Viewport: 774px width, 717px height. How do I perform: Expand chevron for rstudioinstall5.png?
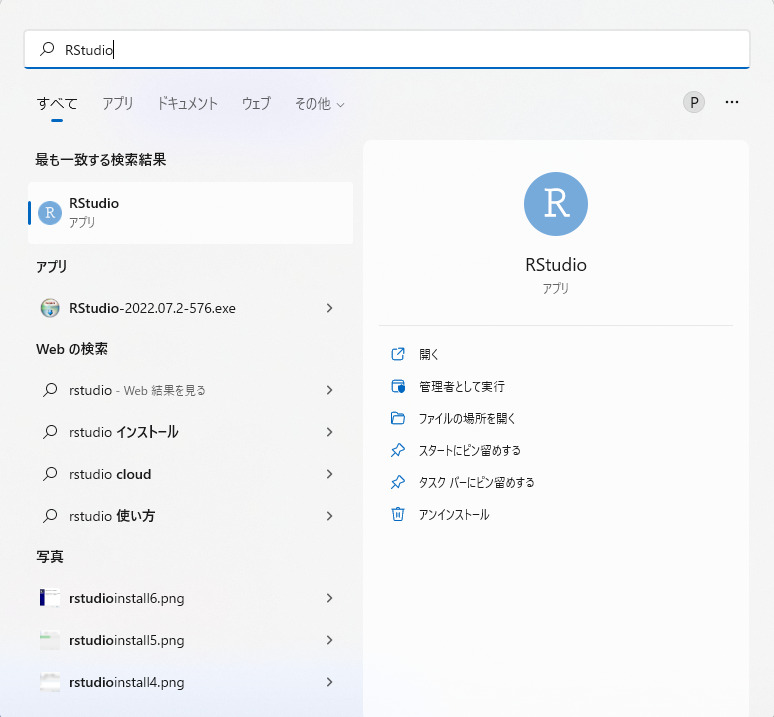click(x=329, y=640)
